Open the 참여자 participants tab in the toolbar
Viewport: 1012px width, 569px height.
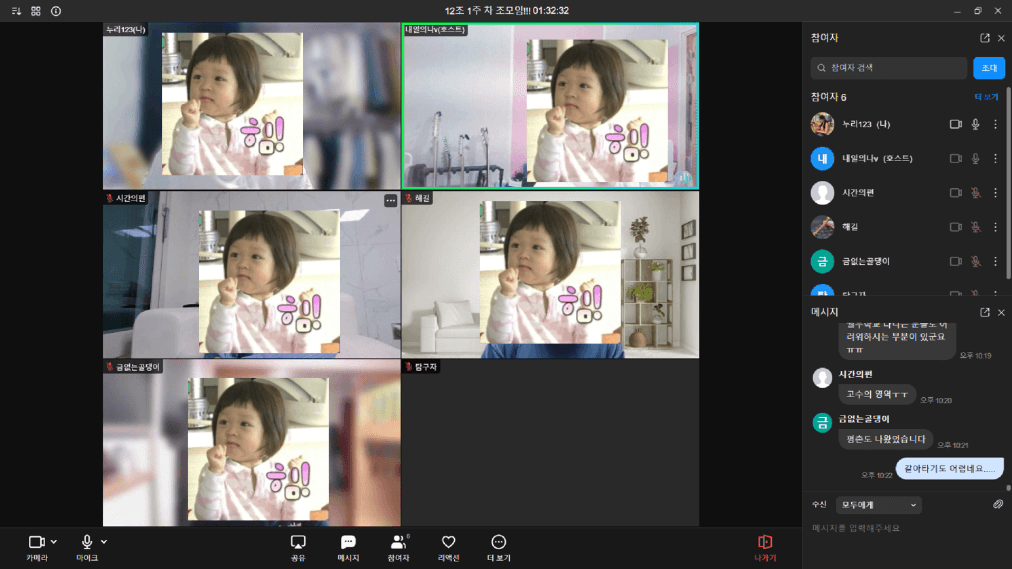tap(398, 548)
